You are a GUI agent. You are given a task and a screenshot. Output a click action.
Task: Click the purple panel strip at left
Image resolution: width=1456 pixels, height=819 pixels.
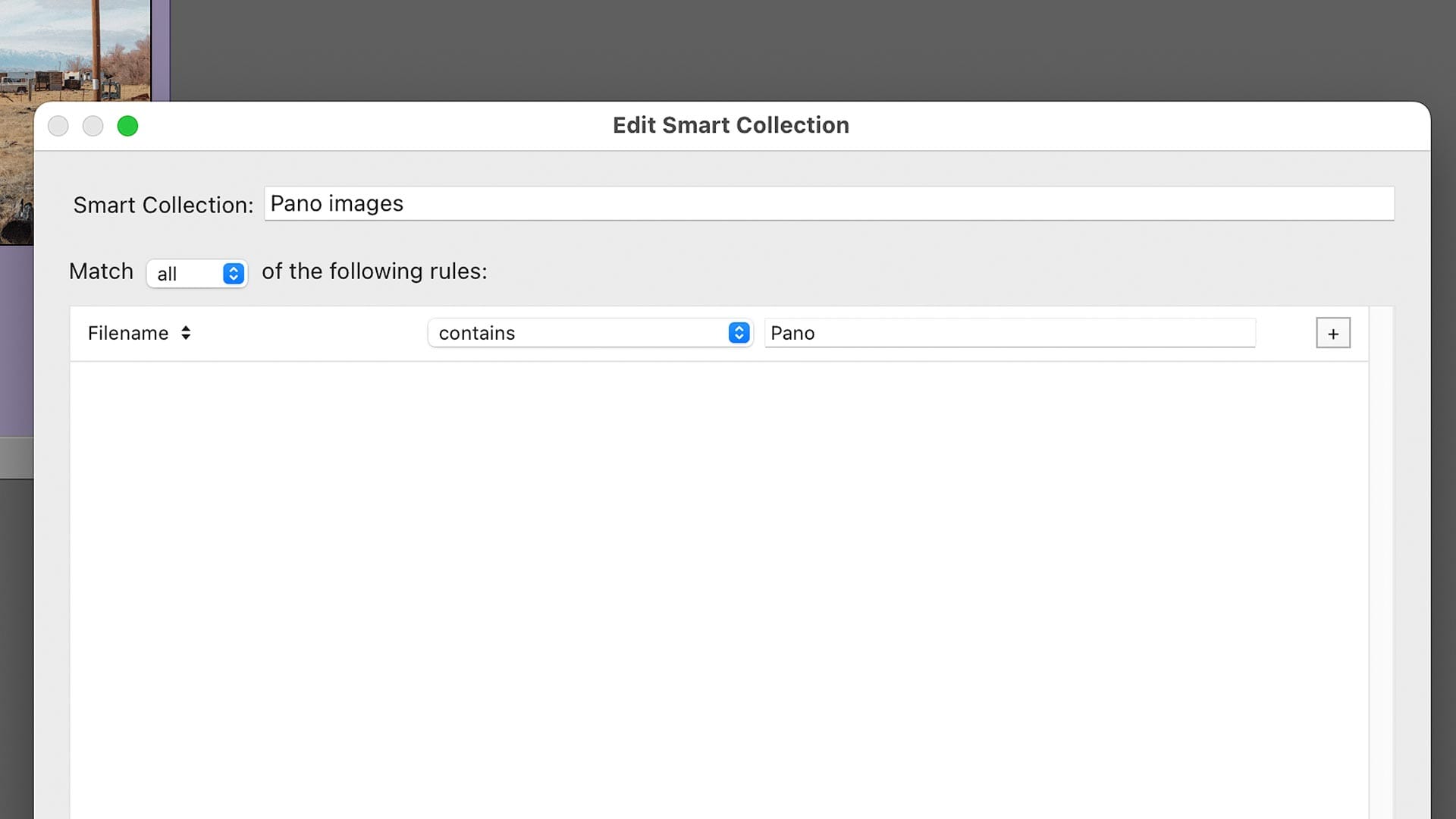point(15,341)
